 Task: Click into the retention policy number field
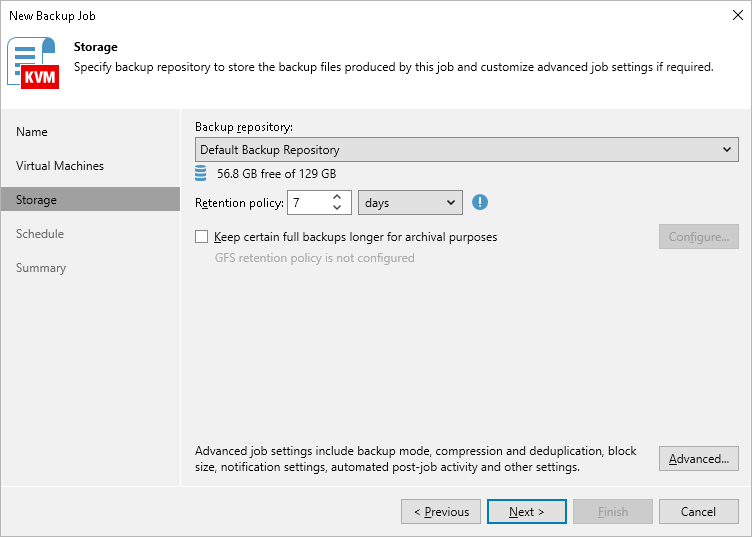[309, 203]
